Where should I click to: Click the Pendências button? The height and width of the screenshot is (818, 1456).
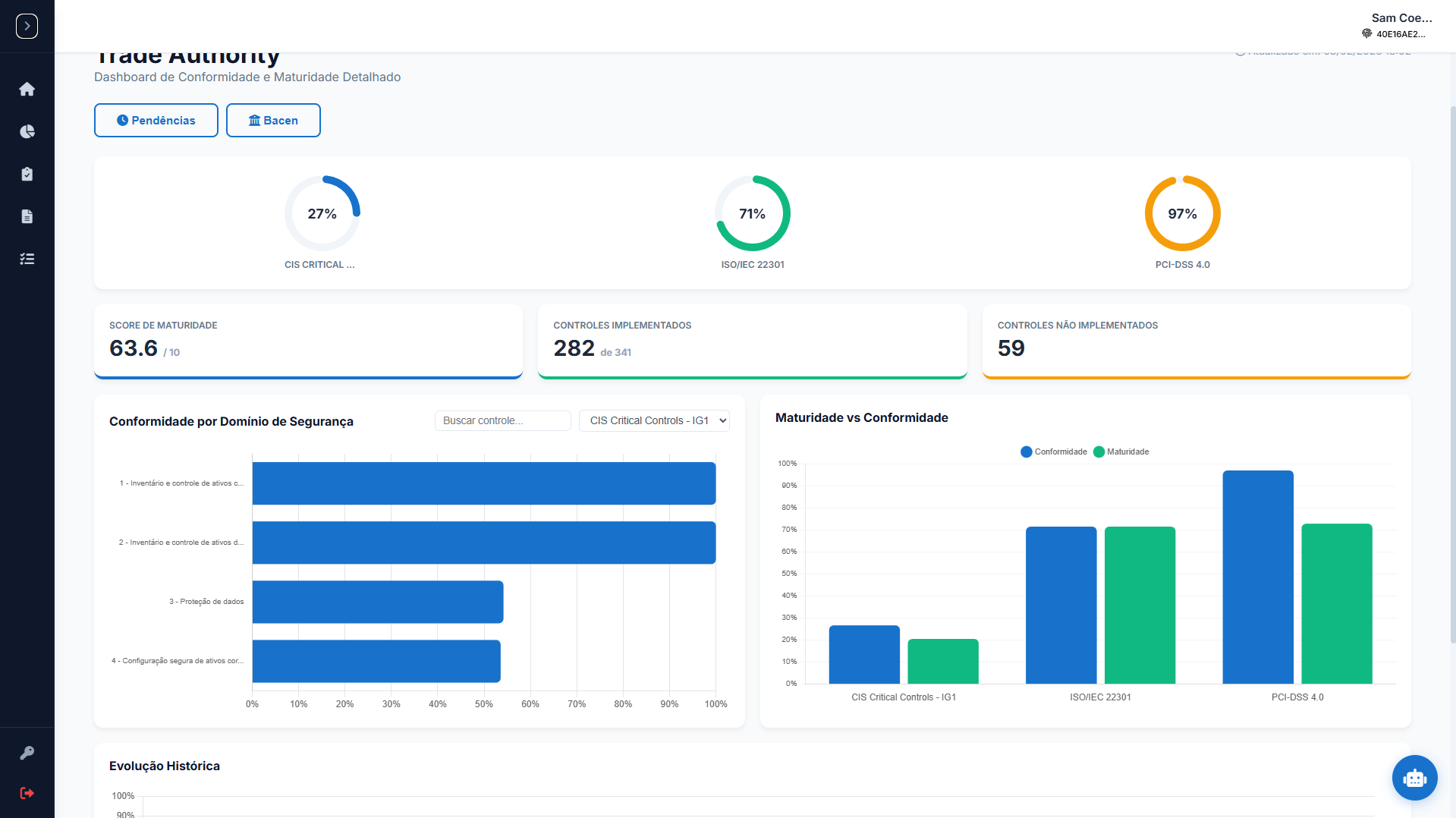click(156, 121)
